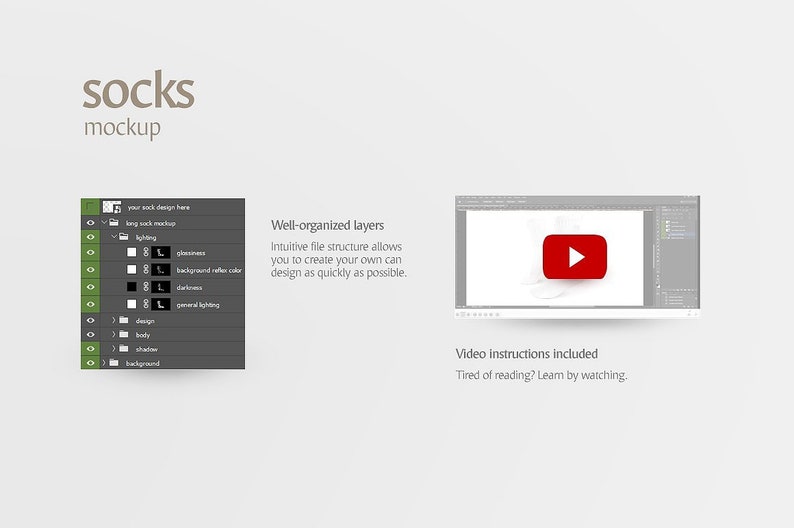Select the 'background reflex color' mask thumbnail
Screen dimensions: 794x528
point(161,269)
